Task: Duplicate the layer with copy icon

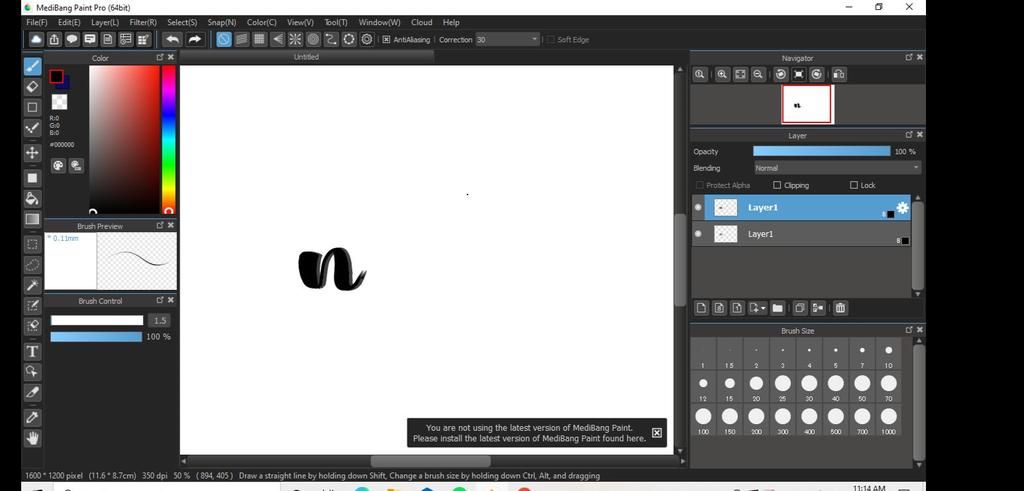Action: (799, 308)
